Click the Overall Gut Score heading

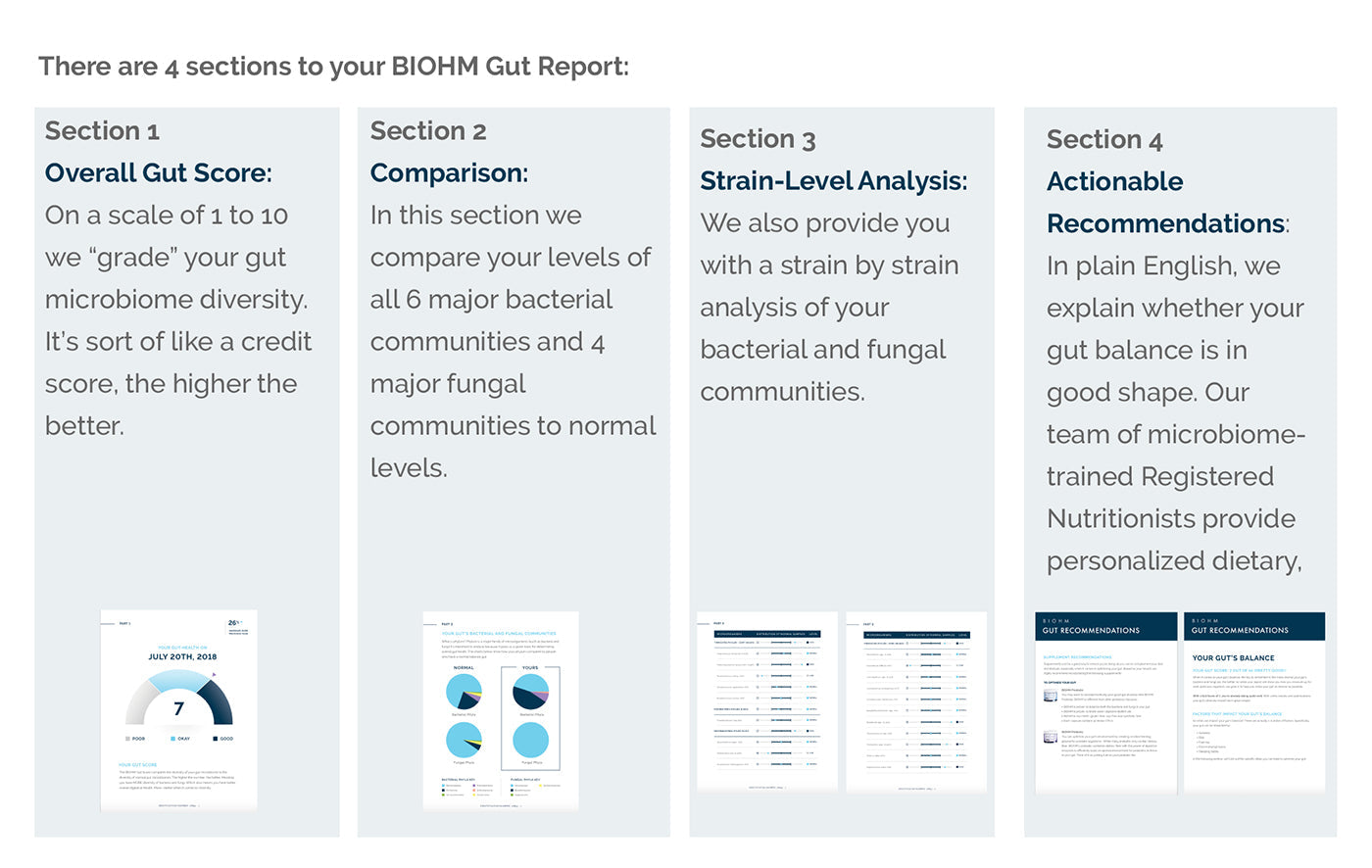(x=158, y=173)
